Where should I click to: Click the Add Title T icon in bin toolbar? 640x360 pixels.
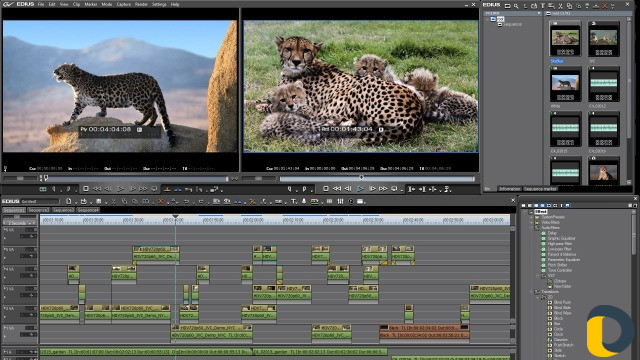[542, 6]
